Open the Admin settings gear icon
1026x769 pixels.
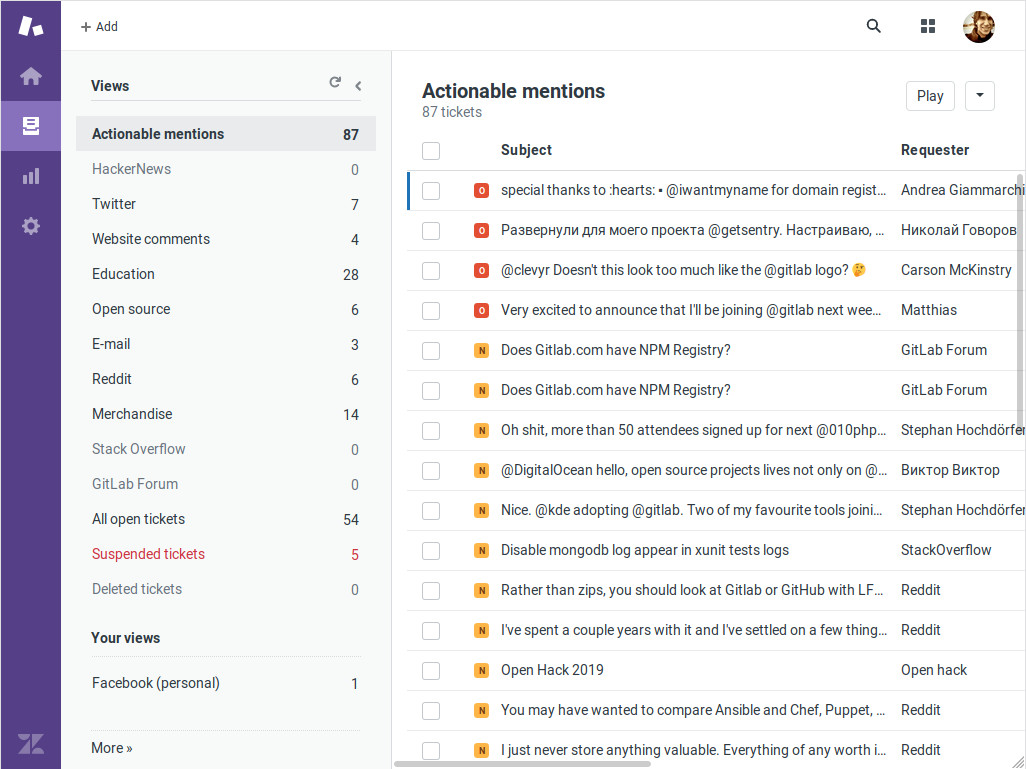coord(31,226)
